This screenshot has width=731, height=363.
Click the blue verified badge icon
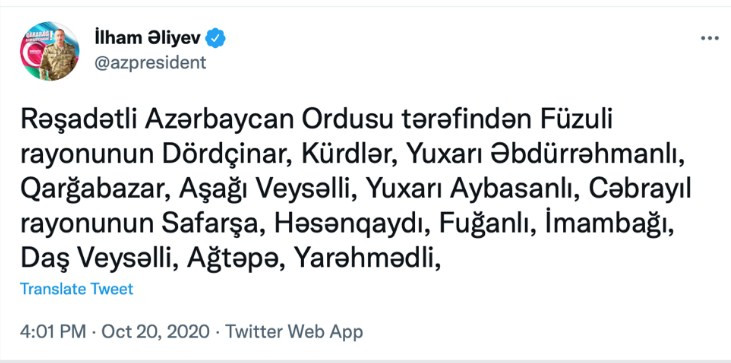[216, 38]
